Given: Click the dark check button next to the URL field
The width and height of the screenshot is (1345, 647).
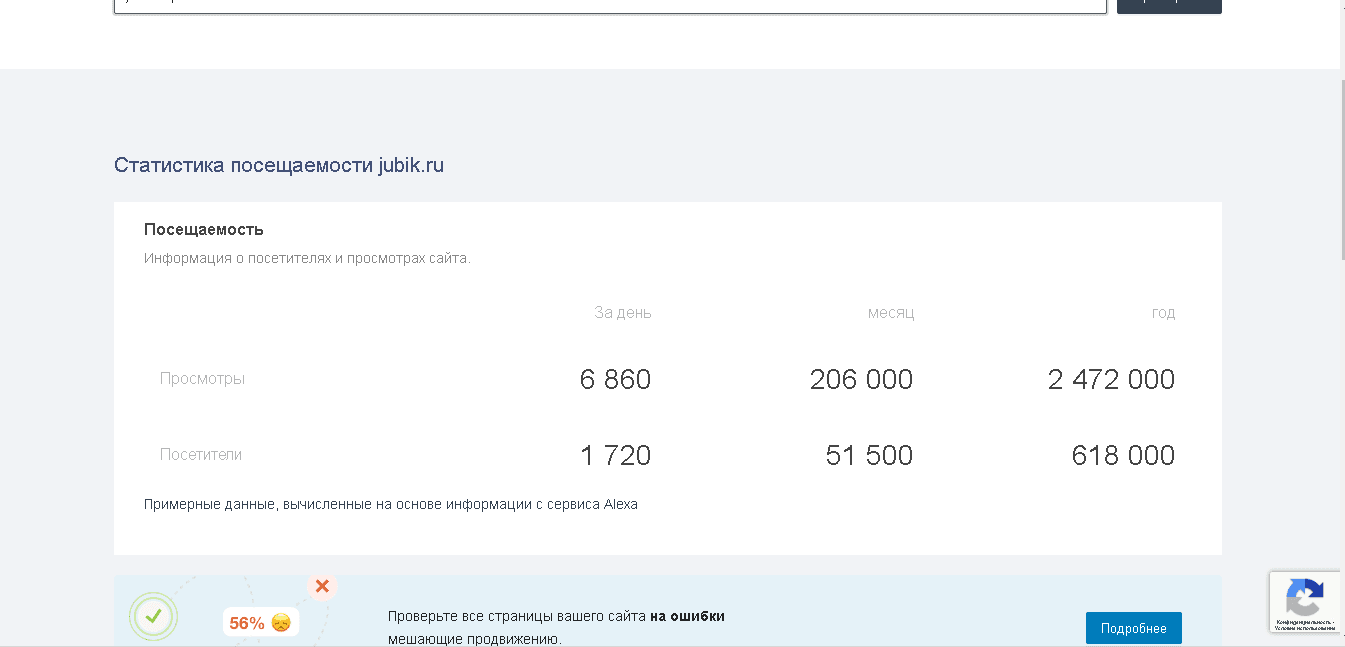Looking at the screenshot, I should tap(1168, 5).
